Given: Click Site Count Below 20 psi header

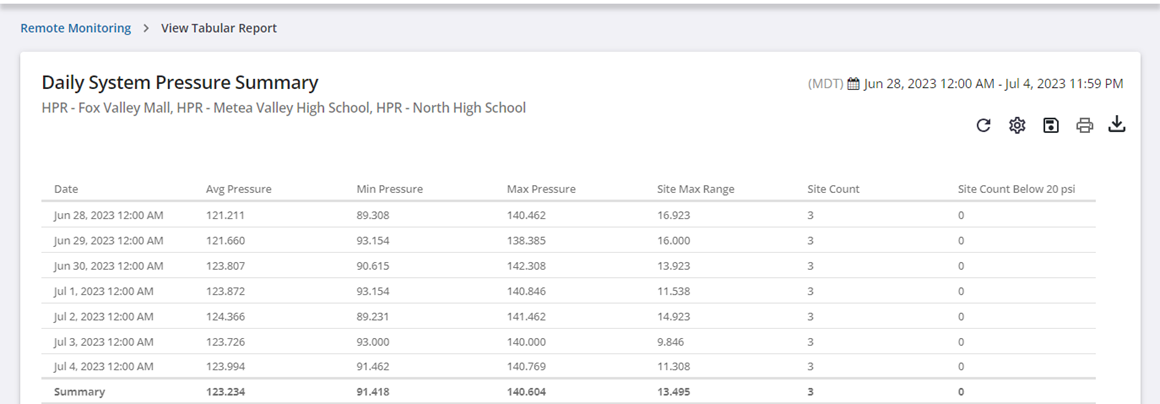Looking at the screenshot, I should coord(1016,189).
